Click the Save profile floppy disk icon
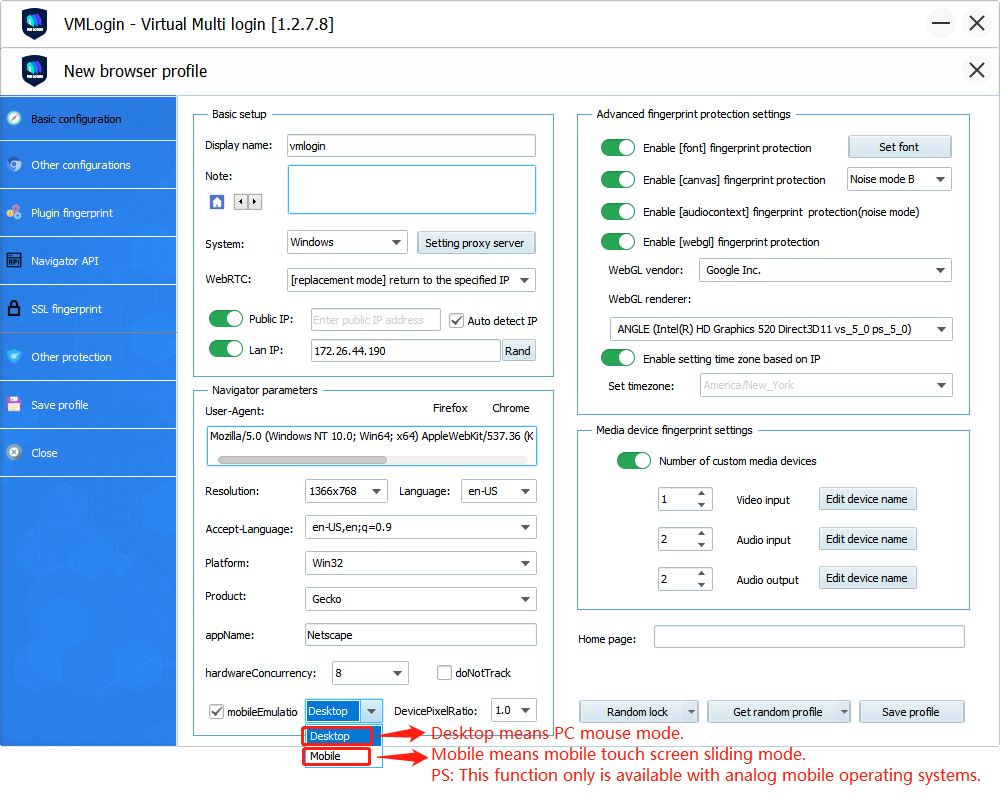Viewport: 1000px width, 809px height. 14,405
